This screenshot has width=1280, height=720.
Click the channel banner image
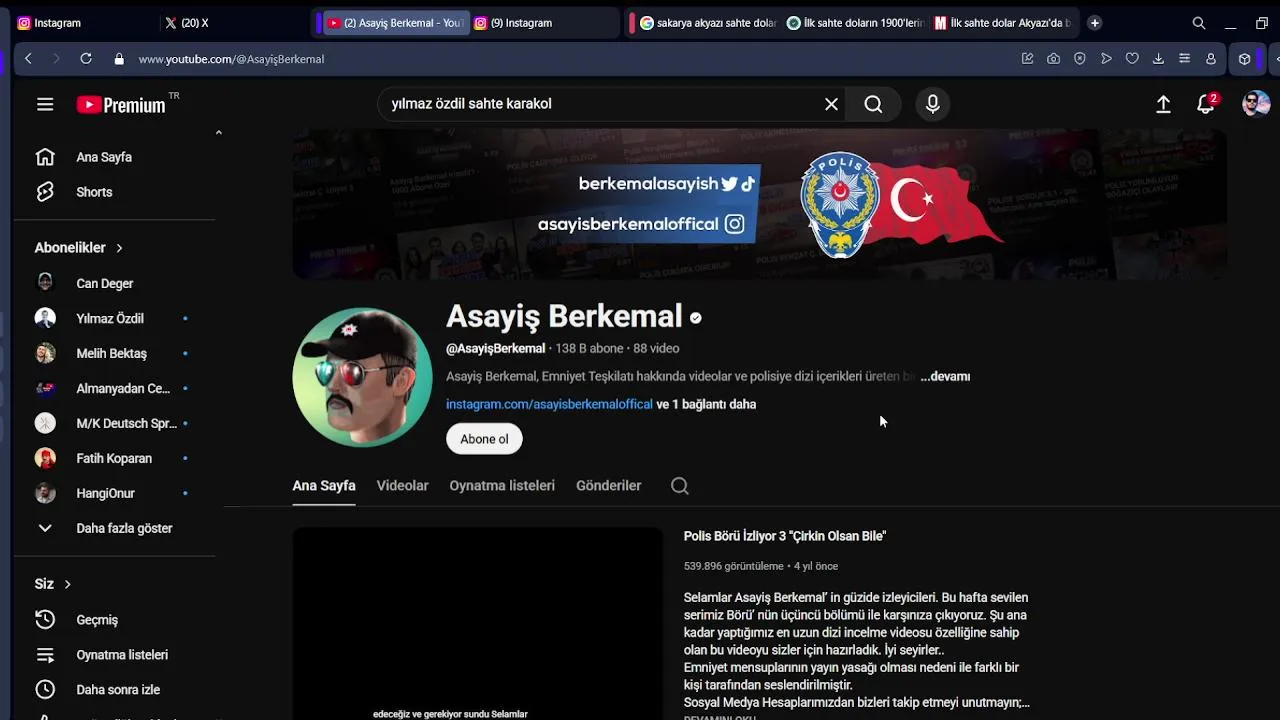tap(759, 204)
